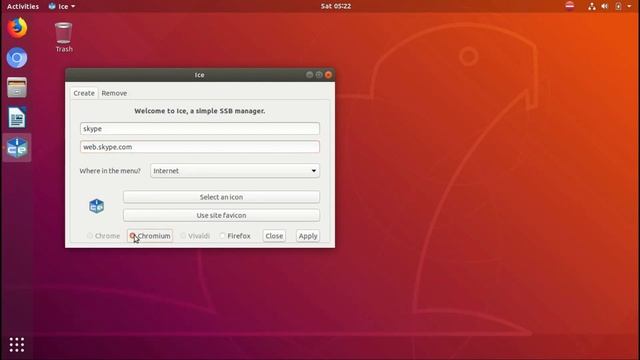Maximize the Ice window
The height and width of the screenshot is (360, 640).
tap(319, 75)
